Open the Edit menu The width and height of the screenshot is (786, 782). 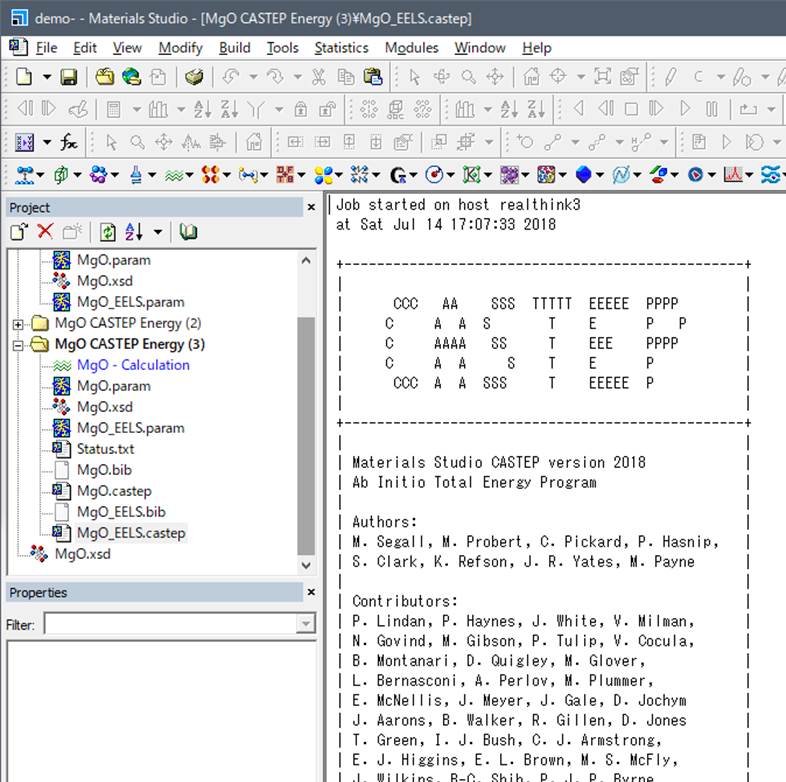(85, 48)
